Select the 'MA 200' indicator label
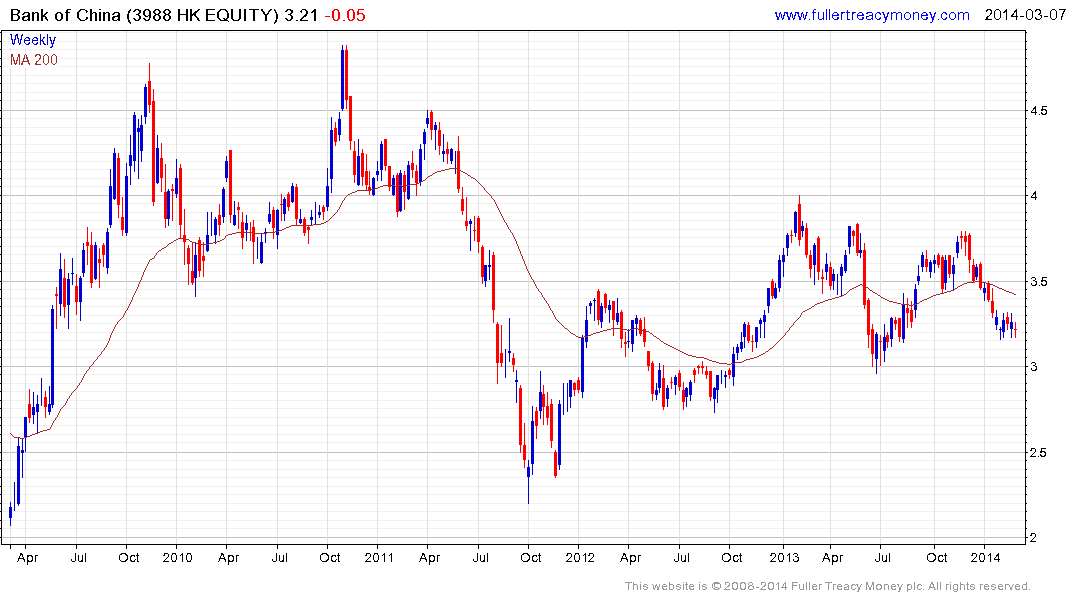The image size is (1075, 600). point(34,60)
